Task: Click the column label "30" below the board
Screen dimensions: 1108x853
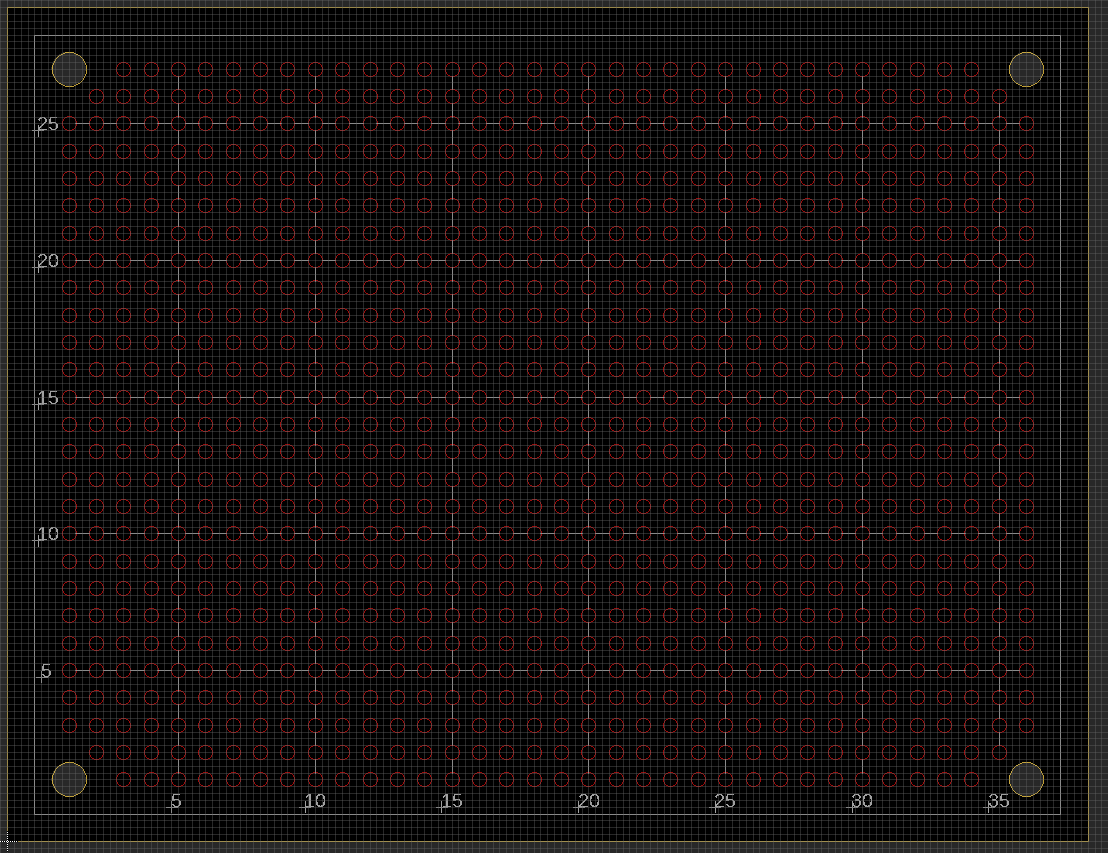Action: coord(862,801)
